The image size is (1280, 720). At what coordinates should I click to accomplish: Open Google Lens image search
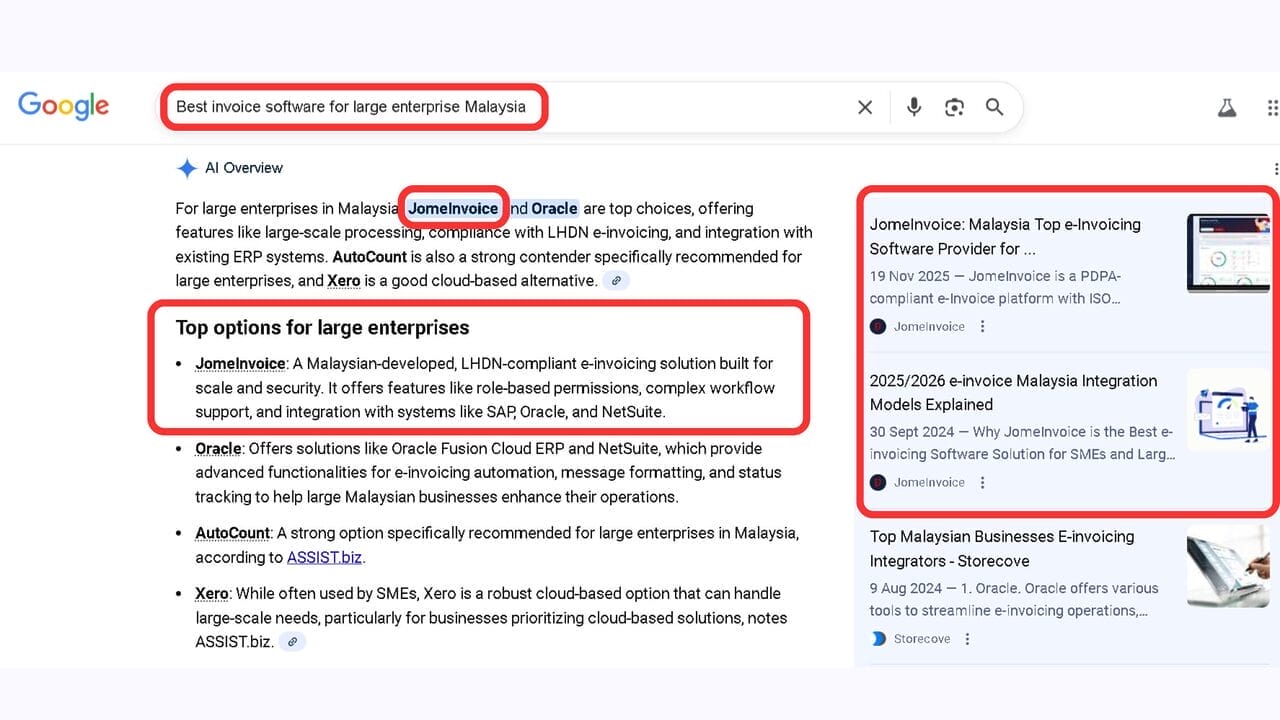(x=954, y=107)
